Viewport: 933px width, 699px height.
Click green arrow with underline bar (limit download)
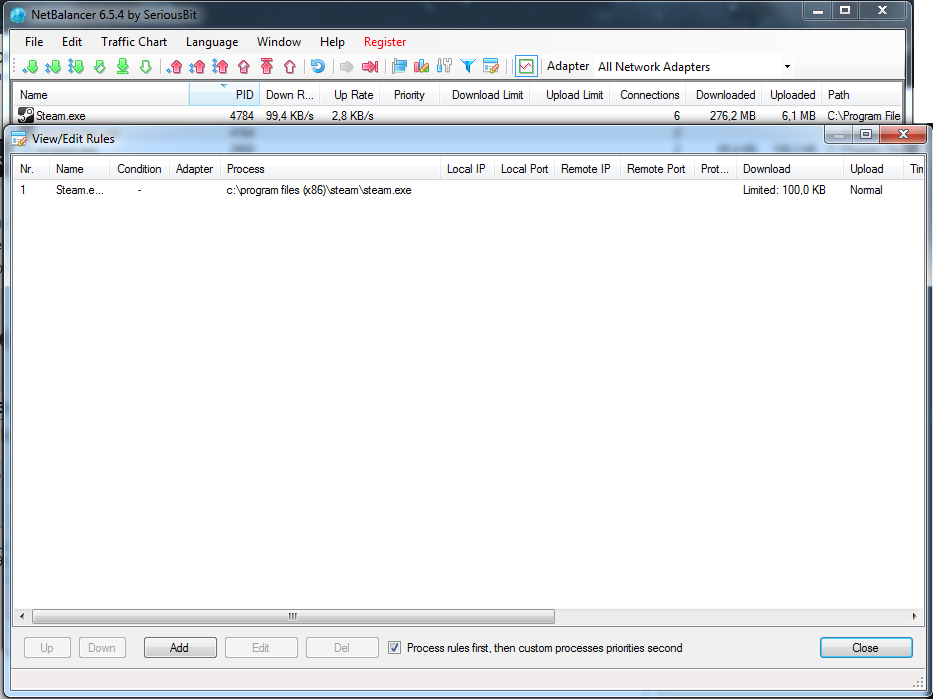[x=123, y=67]
